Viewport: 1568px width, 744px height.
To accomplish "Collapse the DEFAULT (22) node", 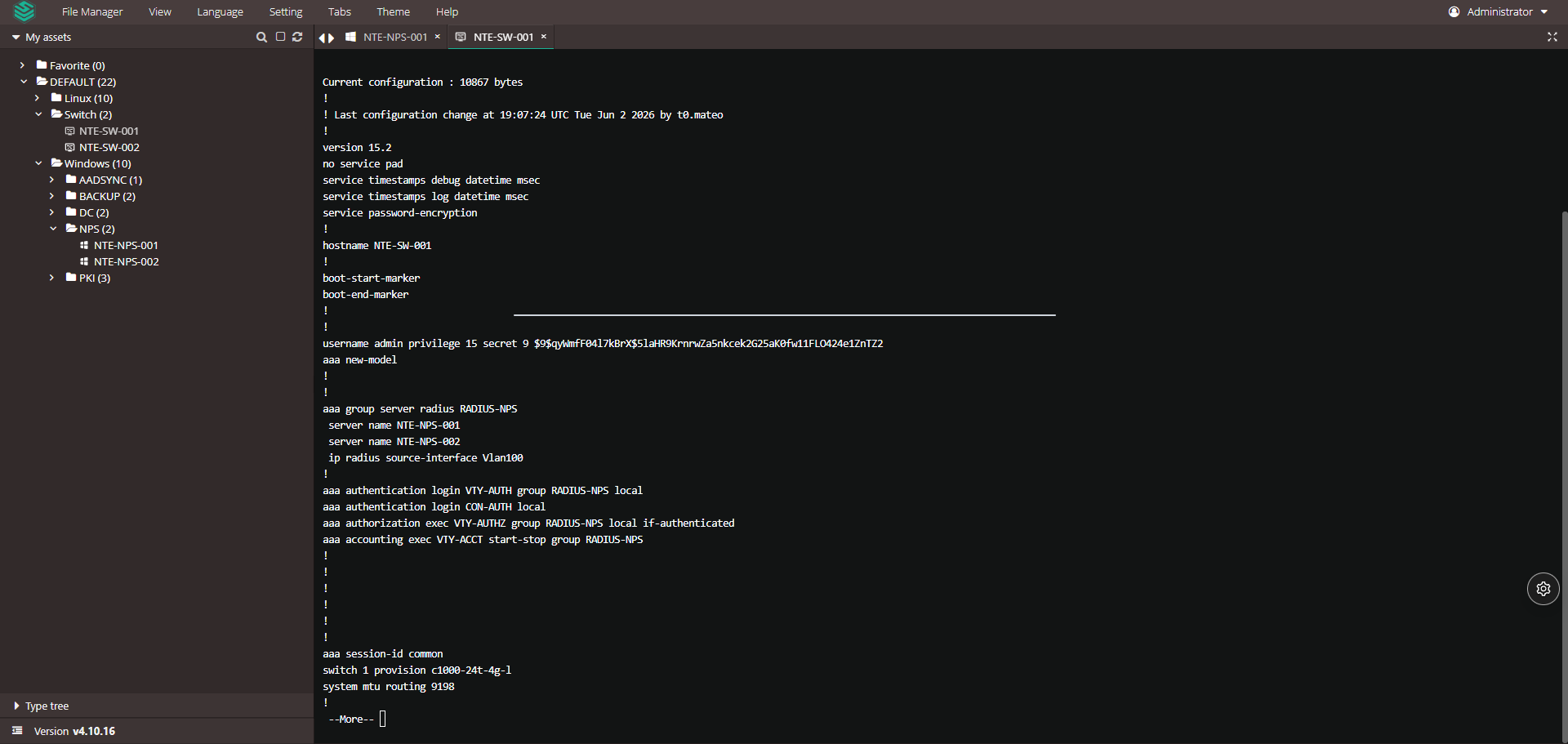I will (24, 82).
